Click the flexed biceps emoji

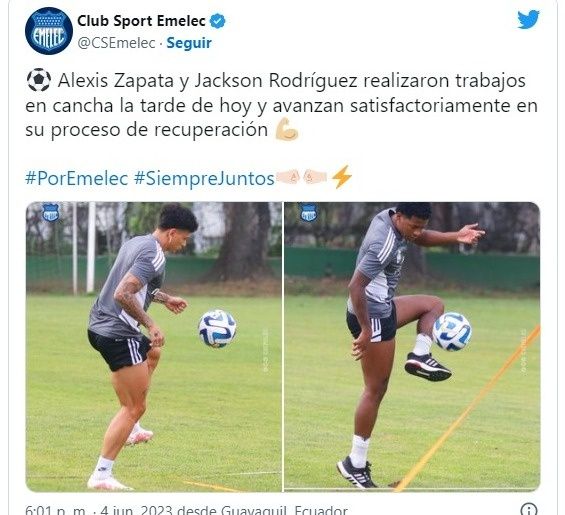[287, 129]
